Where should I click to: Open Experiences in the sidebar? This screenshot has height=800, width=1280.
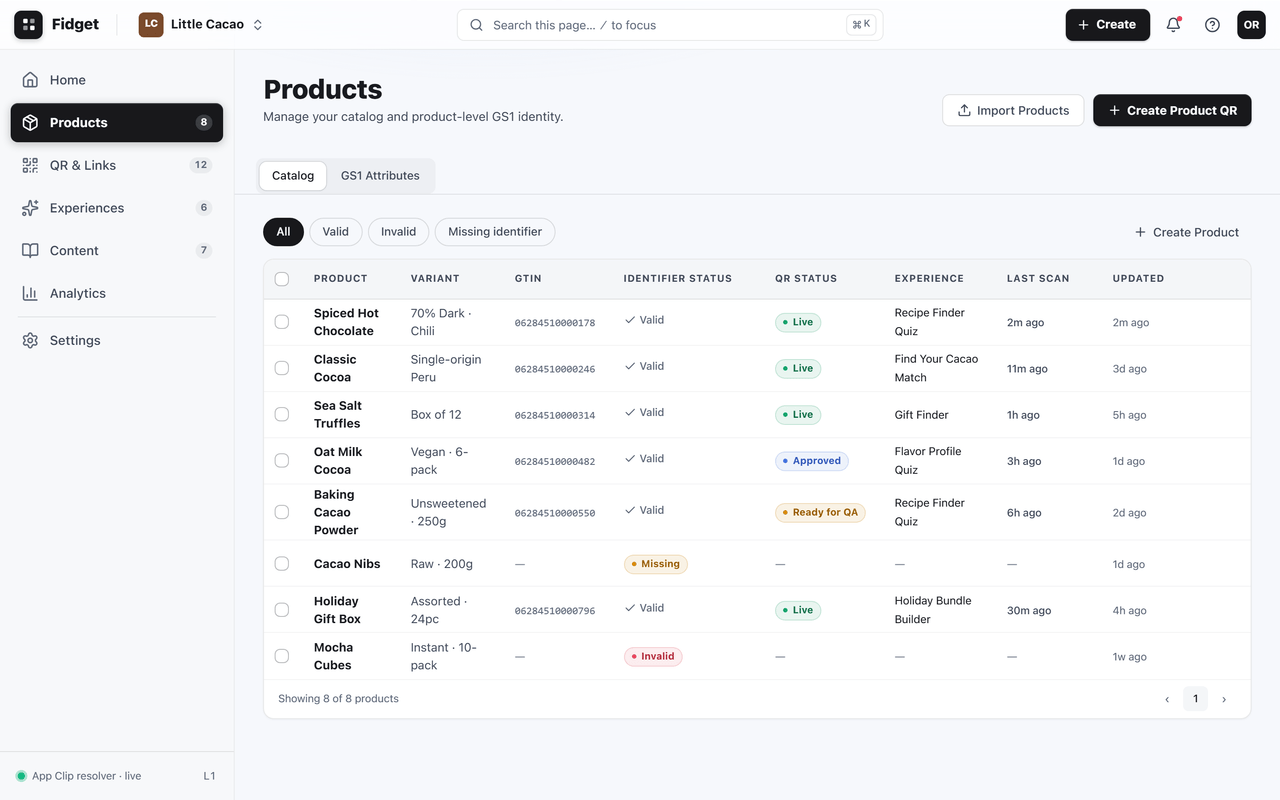click(117, 208)
